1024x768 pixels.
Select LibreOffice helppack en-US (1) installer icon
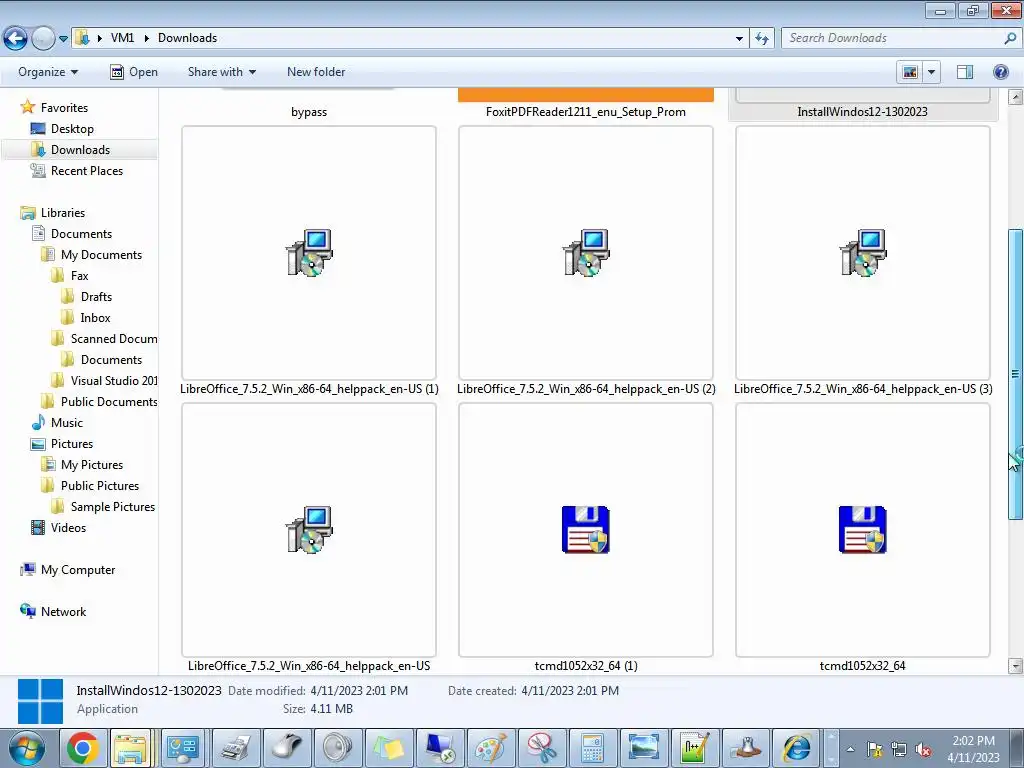point(309,253)
